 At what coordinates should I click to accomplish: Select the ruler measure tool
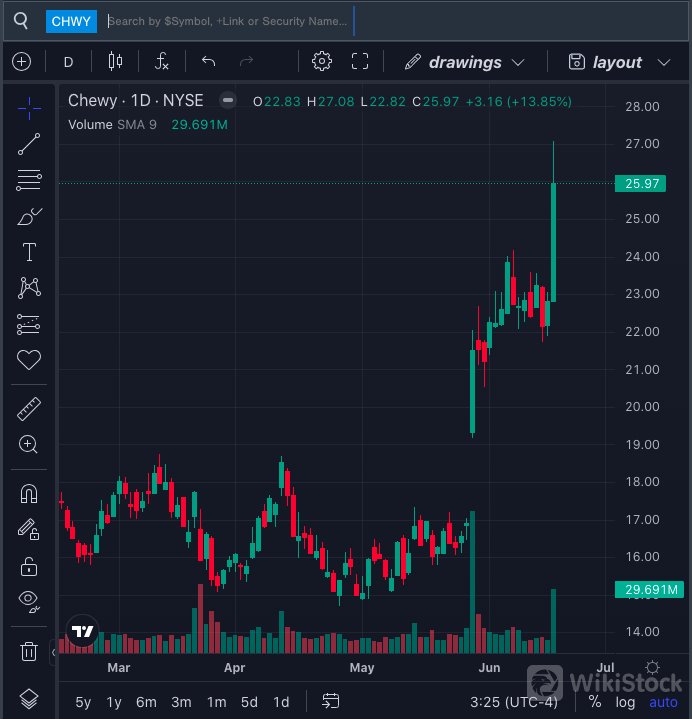tap(29, 408)
